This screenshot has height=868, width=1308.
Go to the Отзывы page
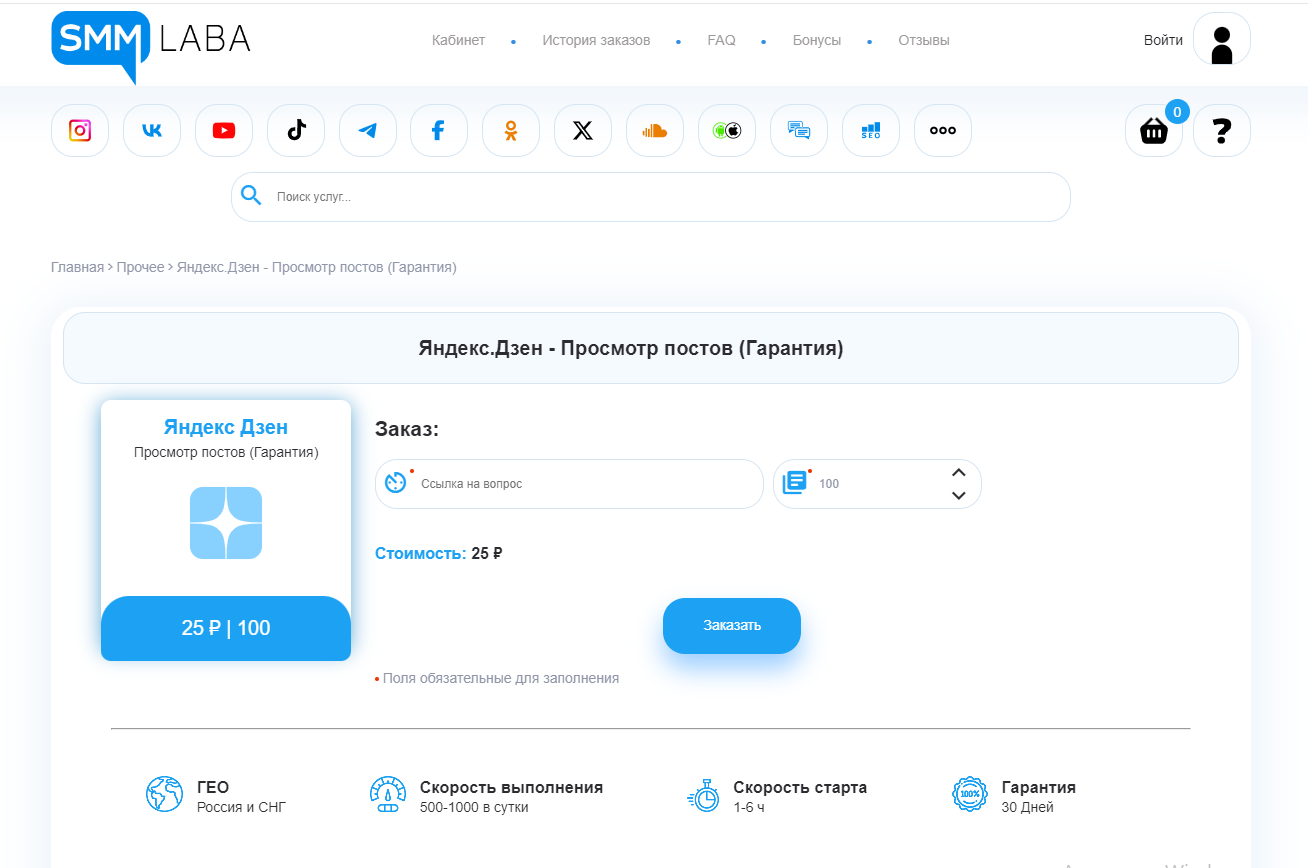point(924,41)
